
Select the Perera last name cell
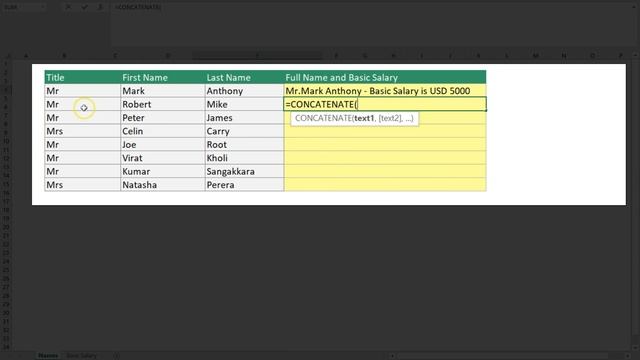[244, 185]
